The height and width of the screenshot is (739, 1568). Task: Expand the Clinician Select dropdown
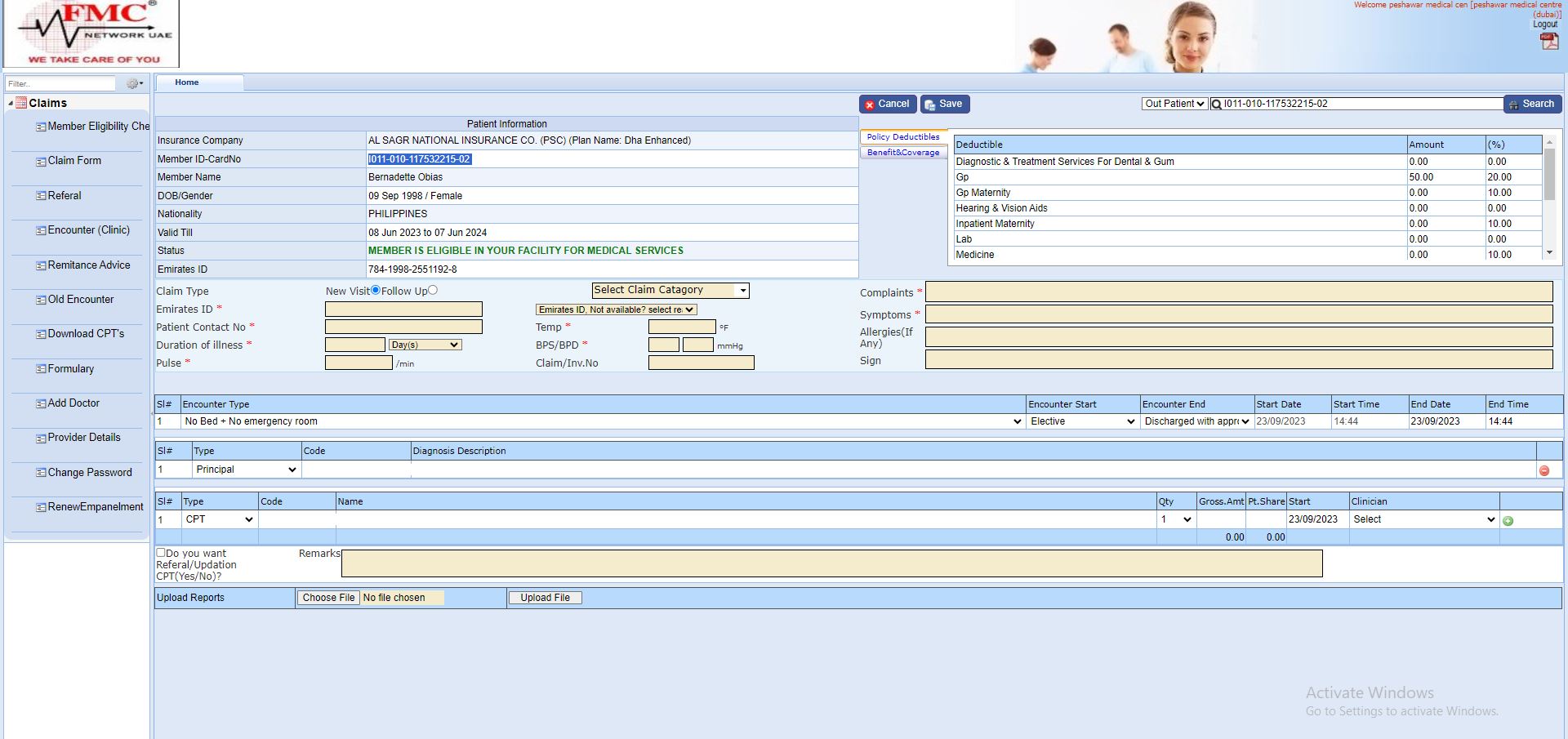(1423, 519)
